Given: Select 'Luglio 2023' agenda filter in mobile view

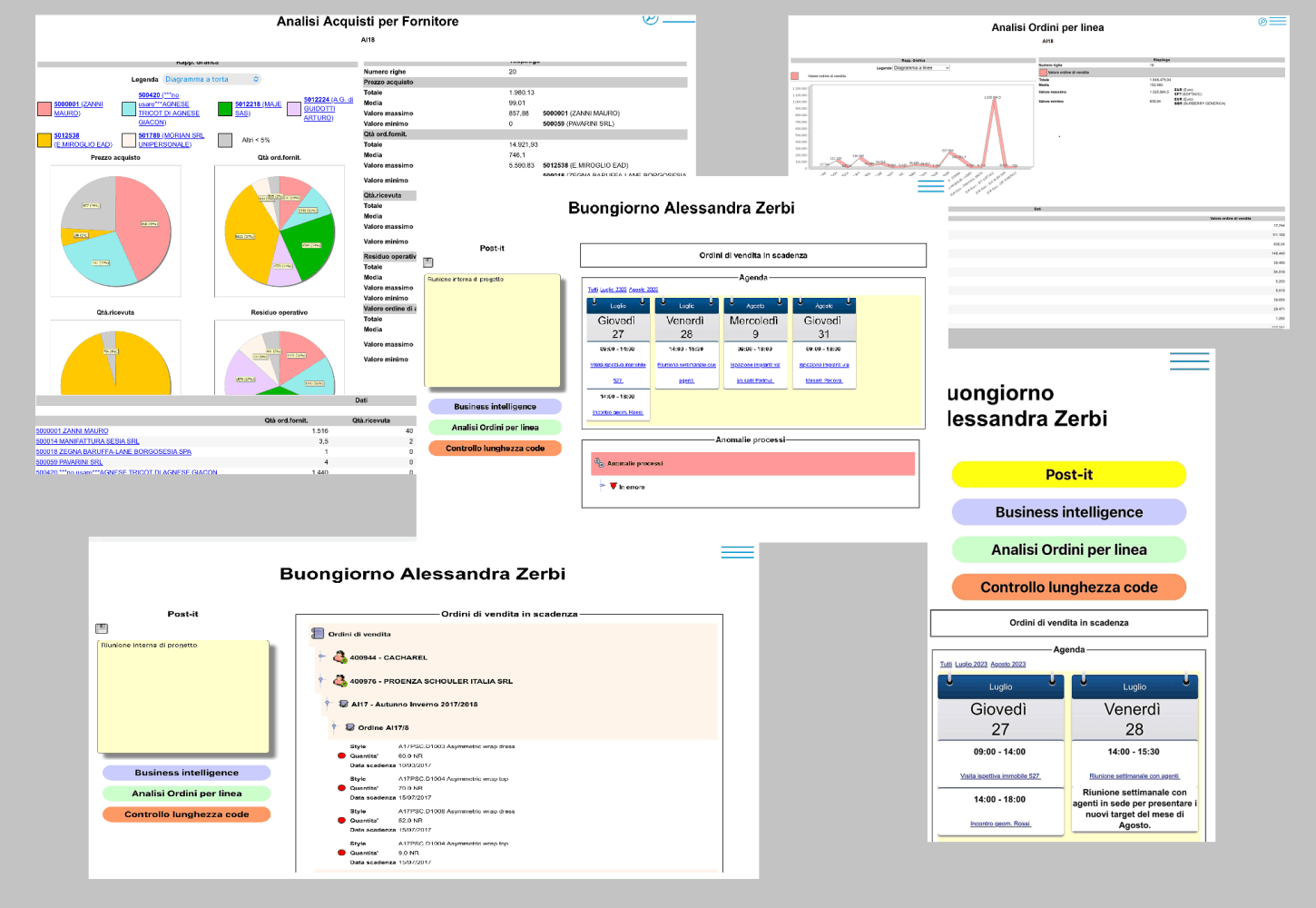Looking at the screenshot, I should coord(970,664).
